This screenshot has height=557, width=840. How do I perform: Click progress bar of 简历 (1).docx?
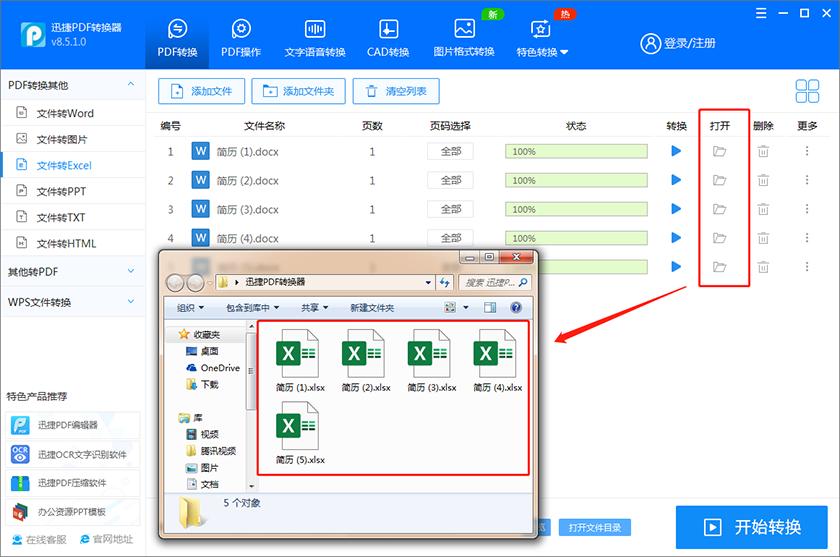[x=576, y=152]
